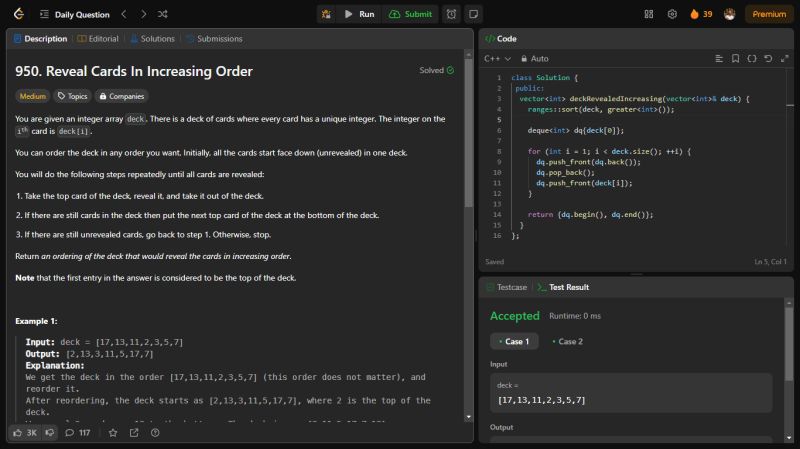
Task: Expand the Companies tag section
Action: pos(121,97)
